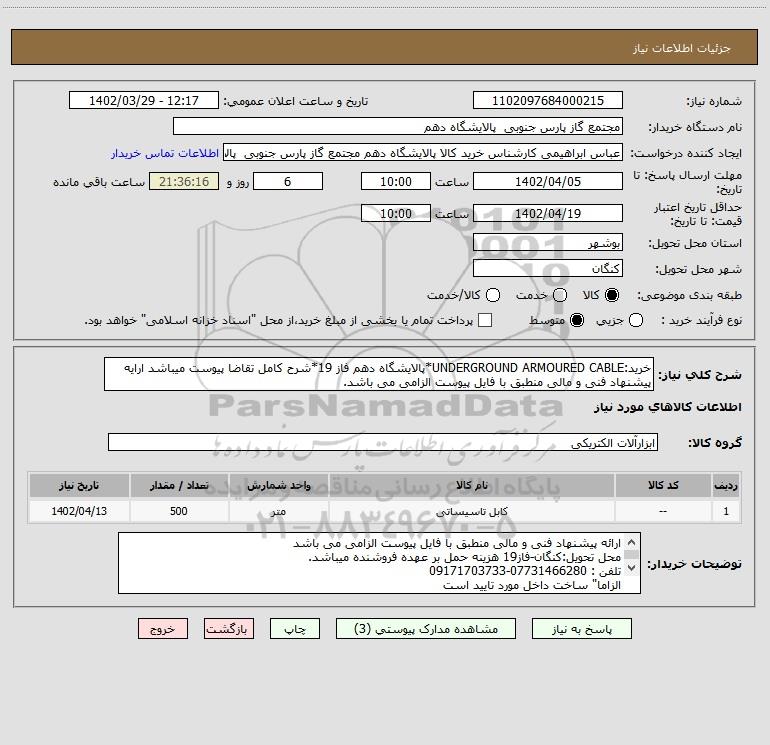Viewport: 770px width, 745px height.
Task: Click the ردیف column header
Action: click(x=726, y=485)
